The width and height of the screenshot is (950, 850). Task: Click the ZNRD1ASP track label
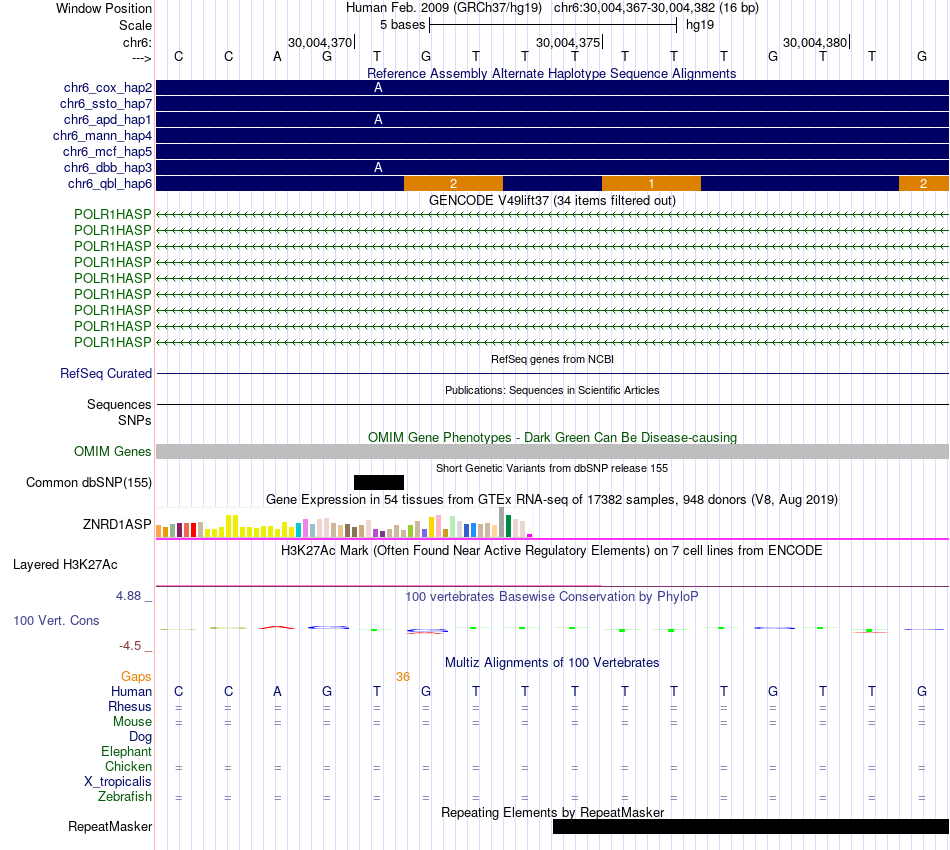point(117,524)
